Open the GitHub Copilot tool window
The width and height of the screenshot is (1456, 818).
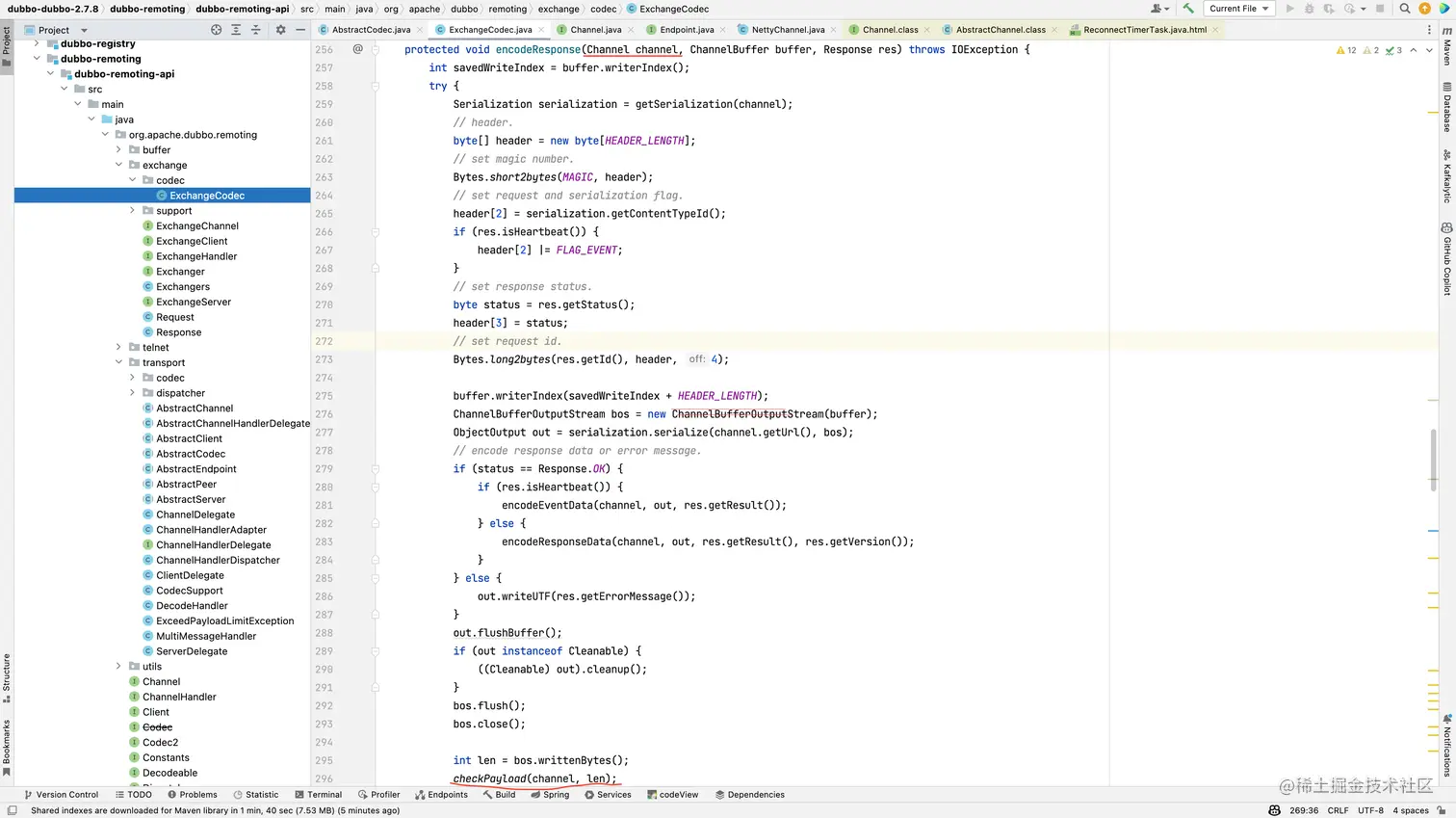tap(1446, 259)
